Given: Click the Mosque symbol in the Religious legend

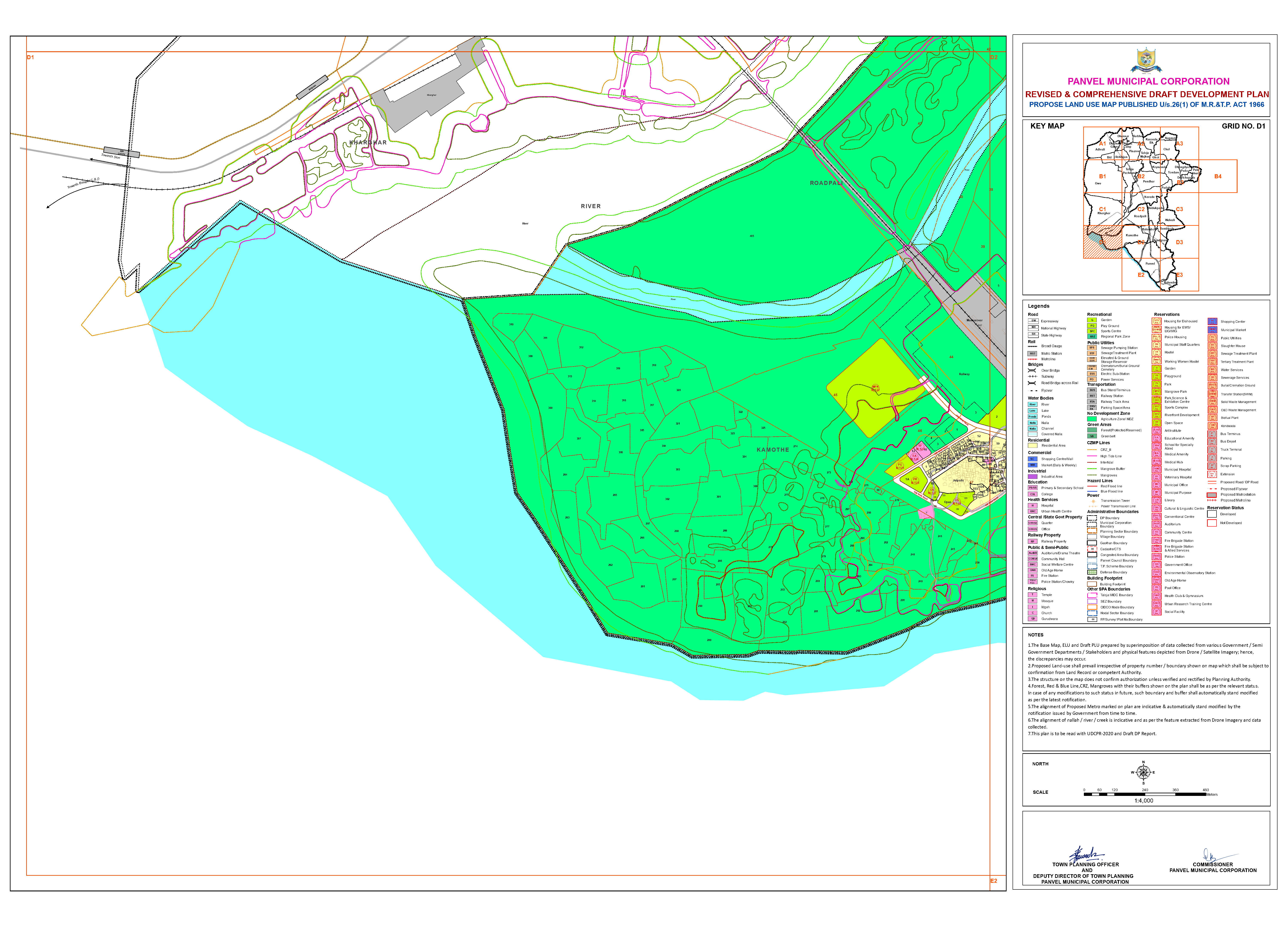Looking at the screenshot, I should click(1033, 601).
